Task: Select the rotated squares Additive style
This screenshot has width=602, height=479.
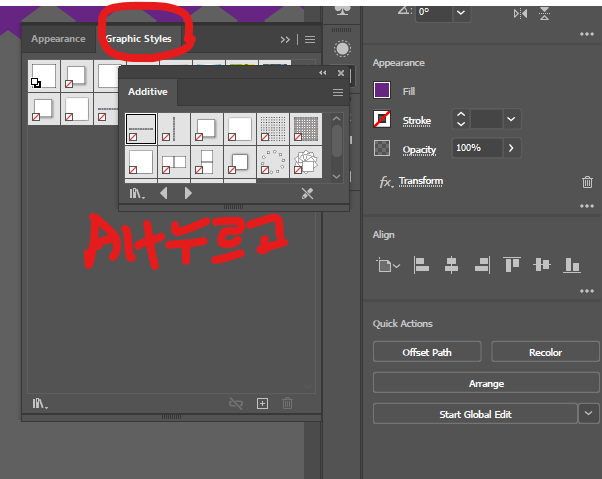Action: (306, 162)
